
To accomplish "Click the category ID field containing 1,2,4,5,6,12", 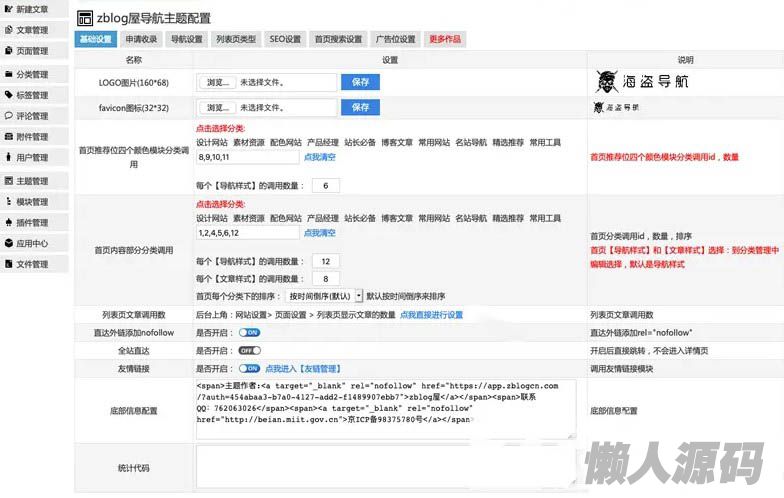I will 248,233.
